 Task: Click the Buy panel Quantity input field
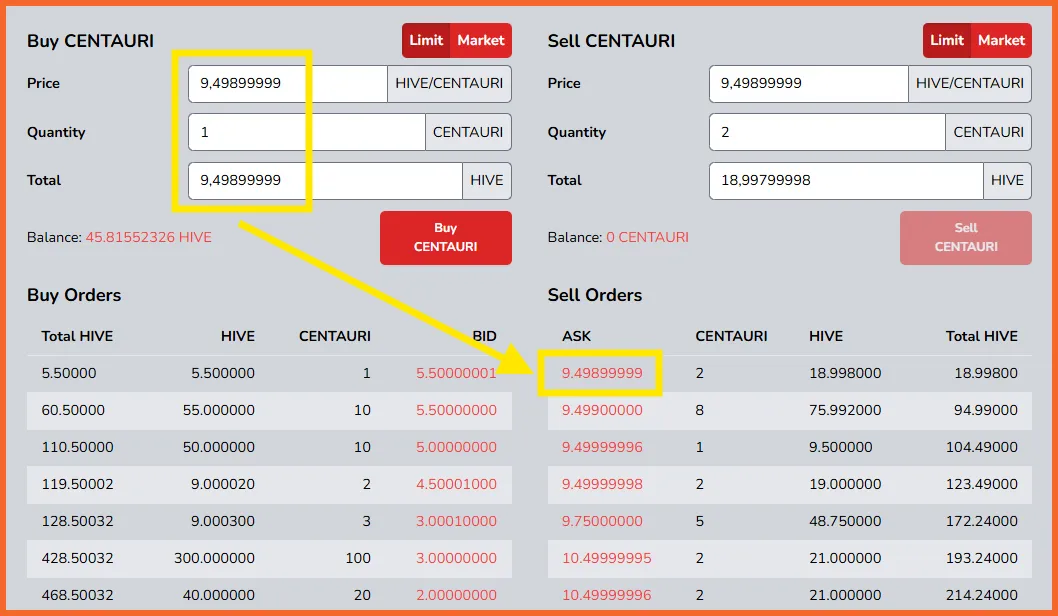click(307, 132)
